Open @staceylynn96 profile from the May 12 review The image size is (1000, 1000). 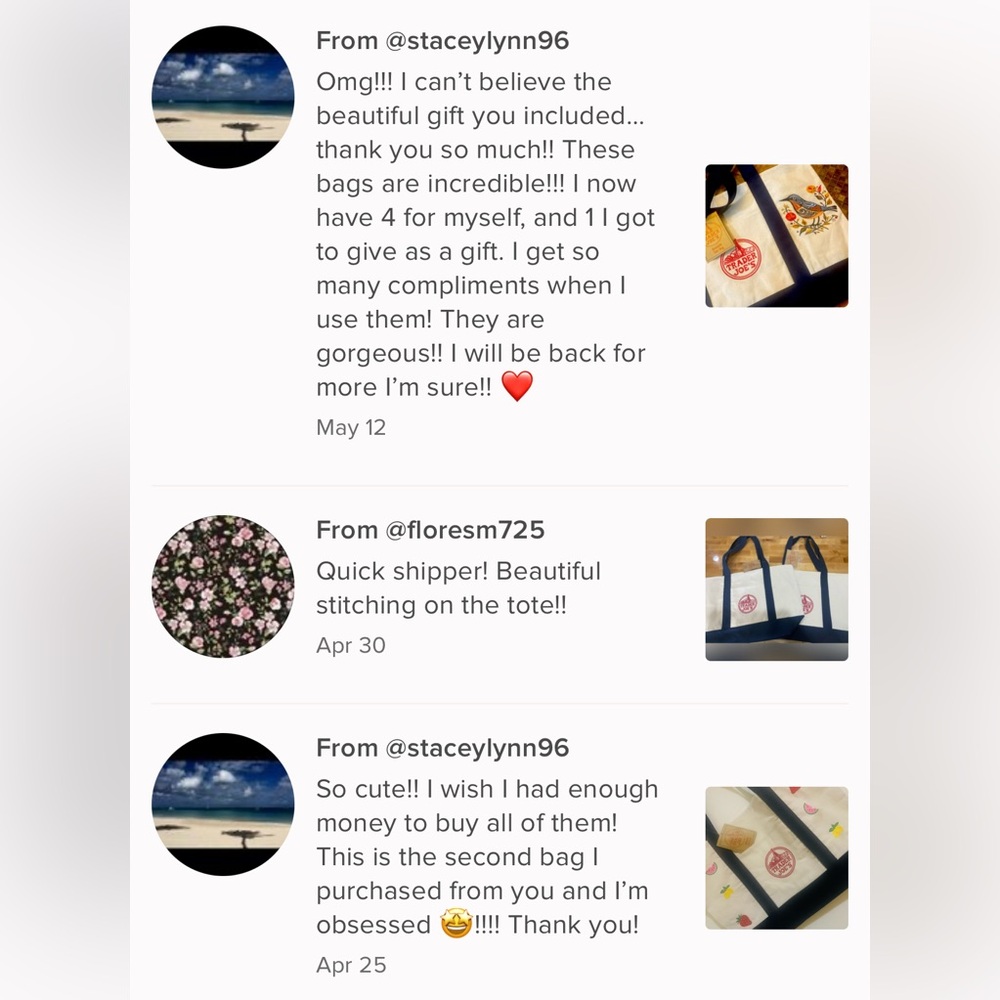pyautogui.click(x=442, y=41)
